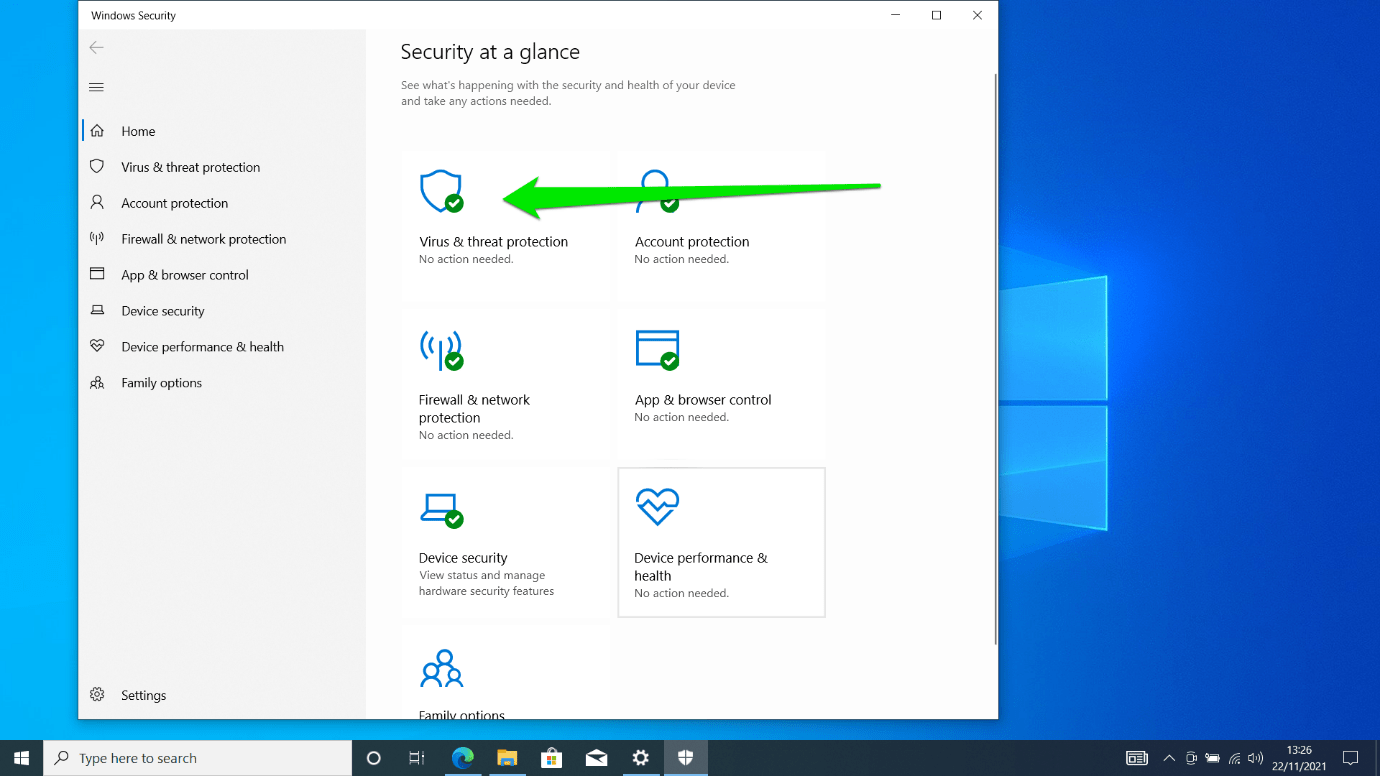Image resolution: width=1380 pixels, height=776 pixels.
Task: Select Account protection in the sidebar
Action: pos(176,202)
